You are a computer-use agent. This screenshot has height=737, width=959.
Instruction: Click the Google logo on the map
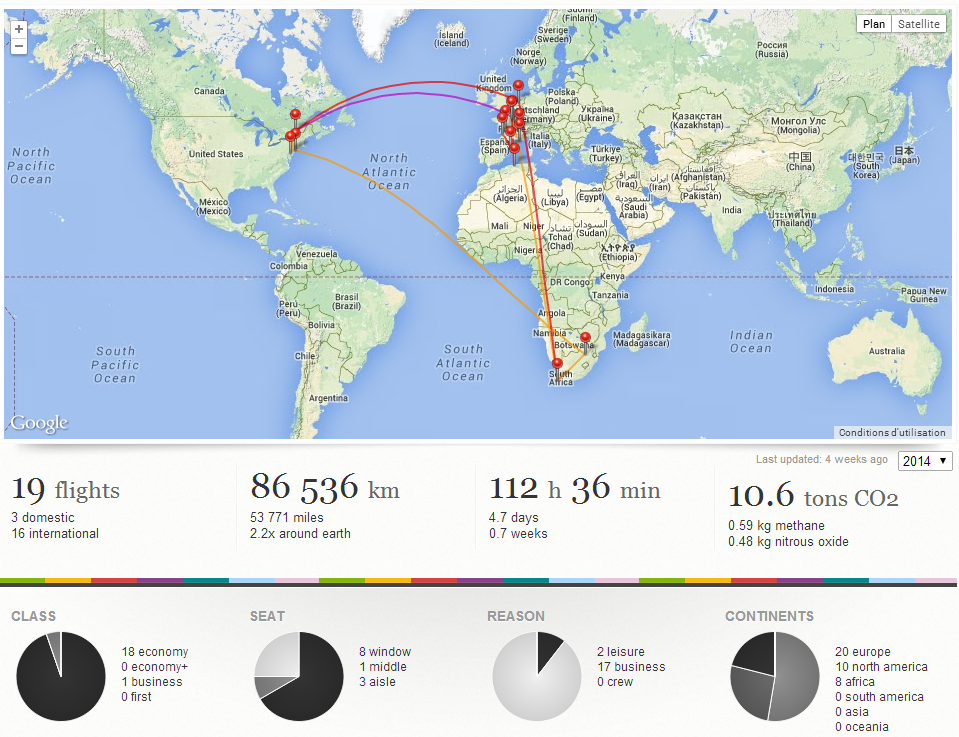[x=39, y=423]
